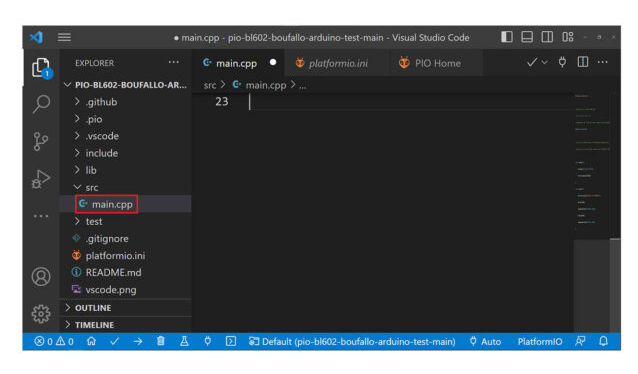Open notifications bell in status bar
The image size is (638, 374).
(603, 341)
